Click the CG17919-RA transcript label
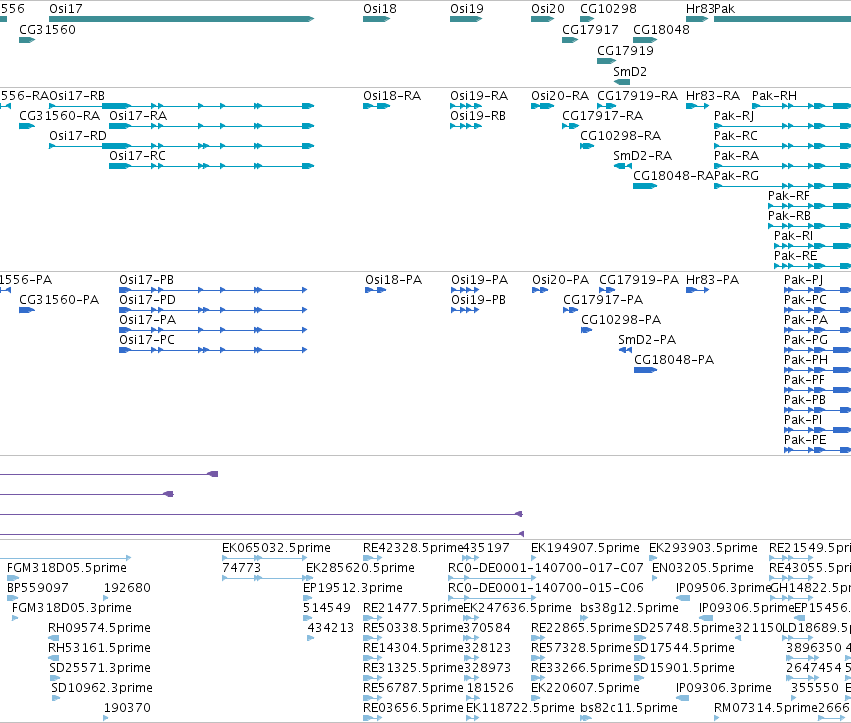Viewport: 851px width, 723px height. click(637, 96)
